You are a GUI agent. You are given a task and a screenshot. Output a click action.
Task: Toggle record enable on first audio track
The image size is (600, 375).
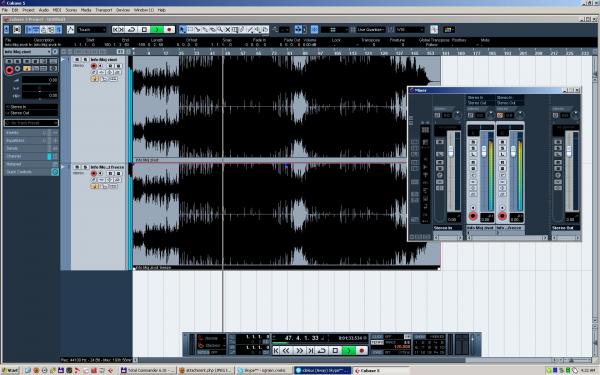click(93, 66)
